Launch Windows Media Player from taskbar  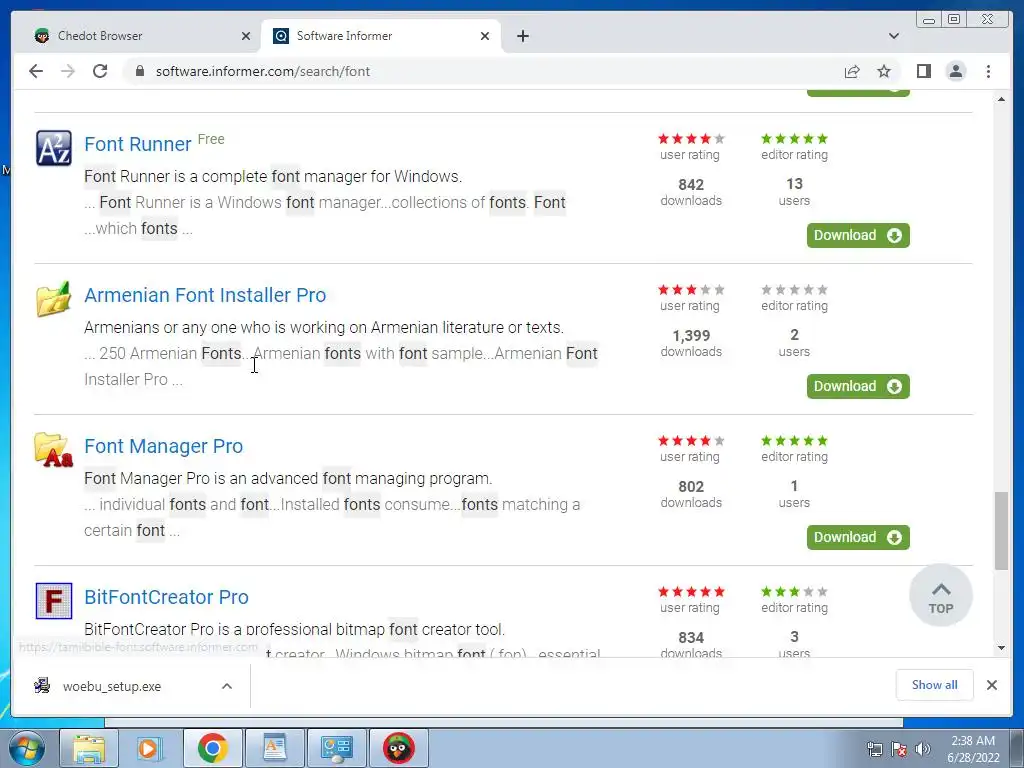(150, 748)
